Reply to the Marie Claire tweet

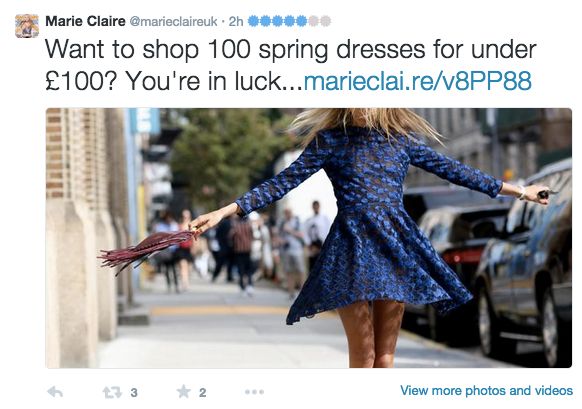click(x=55, y=392)
